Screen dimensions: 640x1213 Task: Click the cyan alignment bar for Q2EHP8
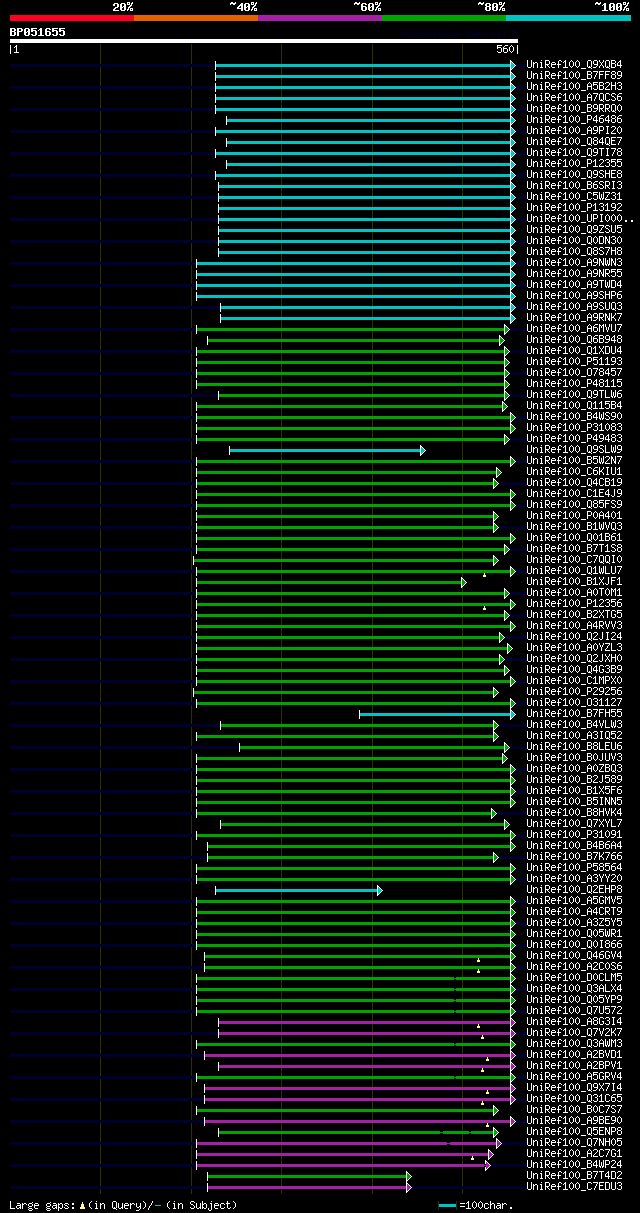299,890
